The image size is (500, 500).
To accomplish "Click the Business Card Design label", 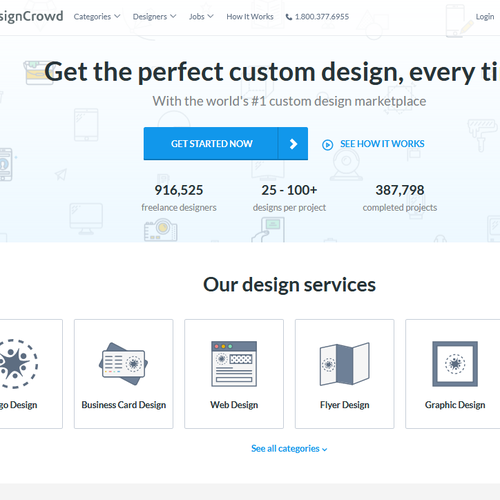I will pyautogui.click(x=124, y=405).
